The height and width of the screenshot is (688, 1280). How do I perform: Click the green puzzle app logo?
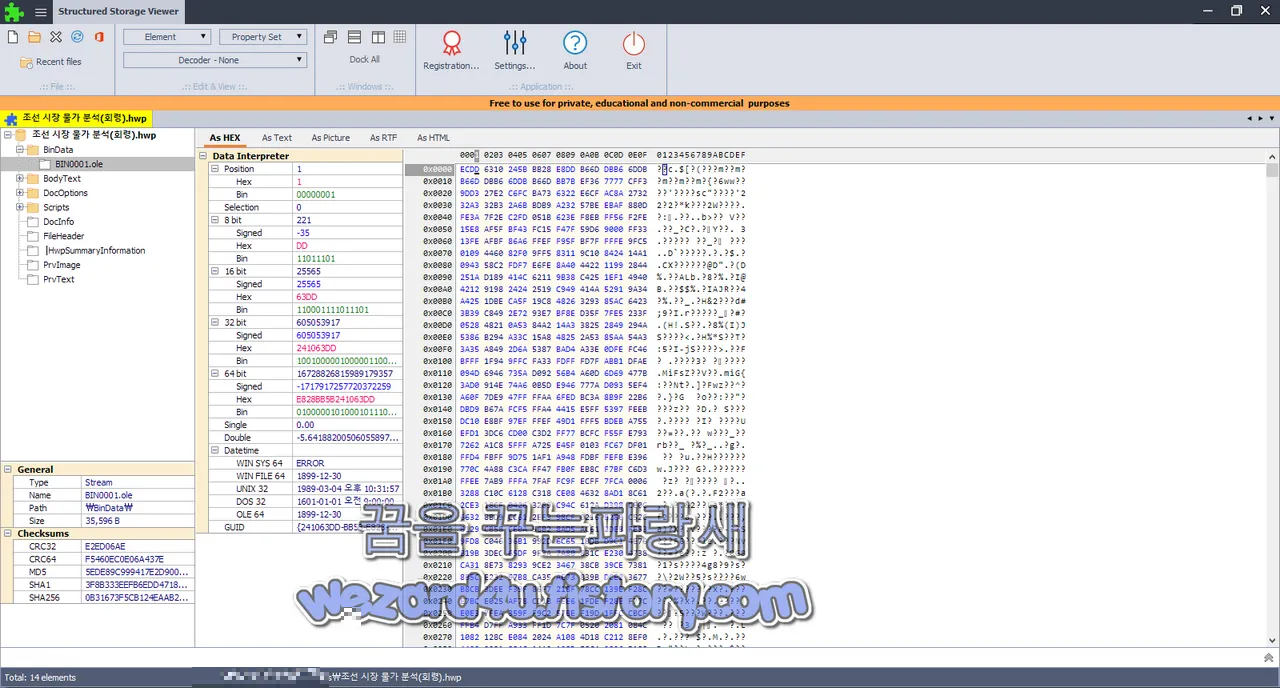click(x=15, y=12)
